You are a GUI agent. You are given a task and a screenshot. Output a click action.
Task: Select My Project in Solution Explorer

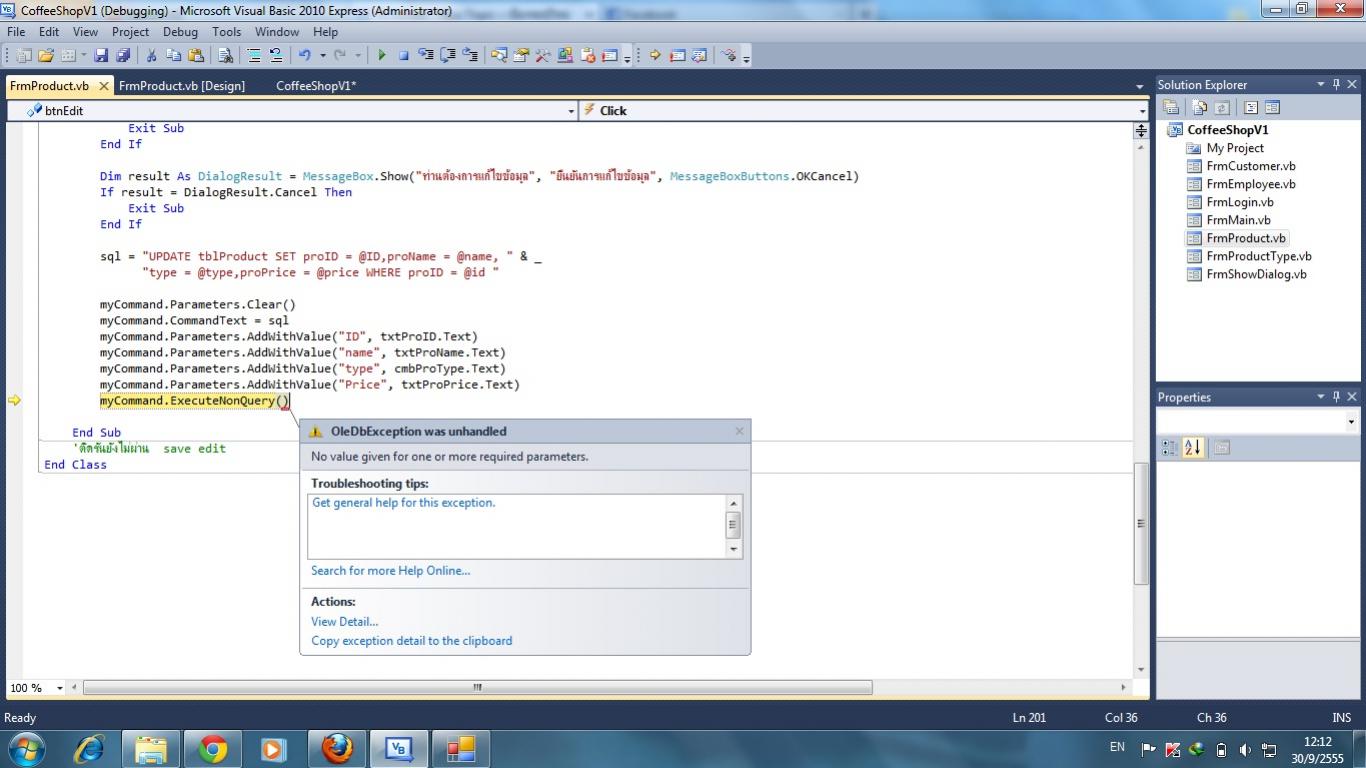point(1235,148)
